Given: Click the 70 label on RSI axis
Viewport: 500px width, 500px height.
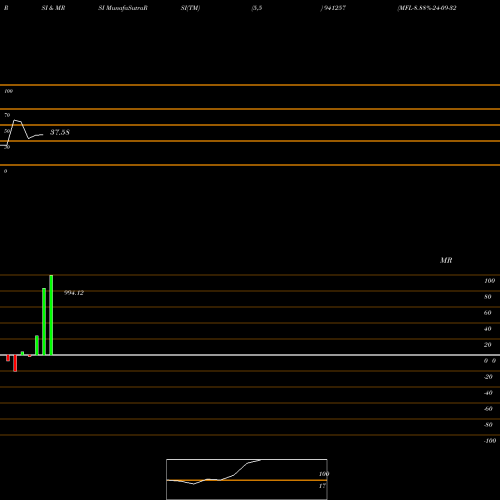Looking at the screenshot, I should click(7, 115).
